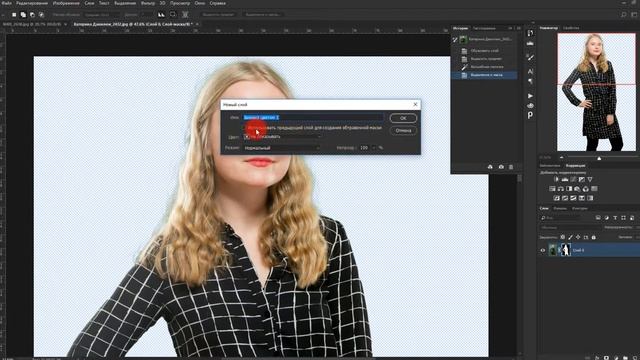Add a Levels adjustment

click(565, 179)
